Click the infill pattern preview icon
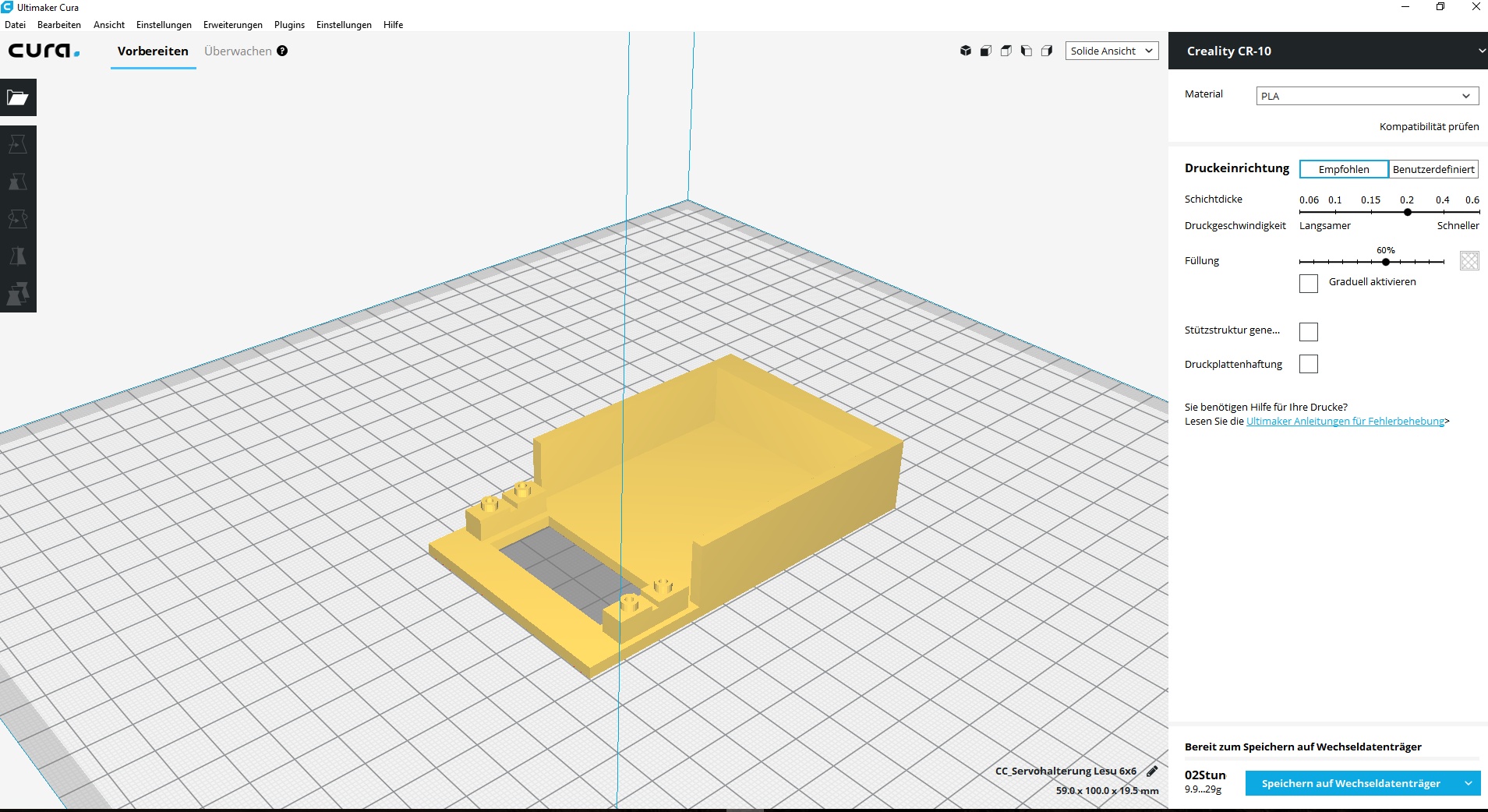The image size is (1488, 812). tap(1469, 261)
